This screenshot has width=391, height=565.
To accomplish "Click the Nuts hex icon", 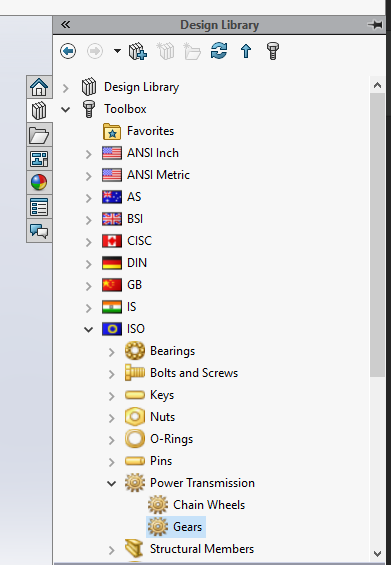I will (x=135, y=417).
